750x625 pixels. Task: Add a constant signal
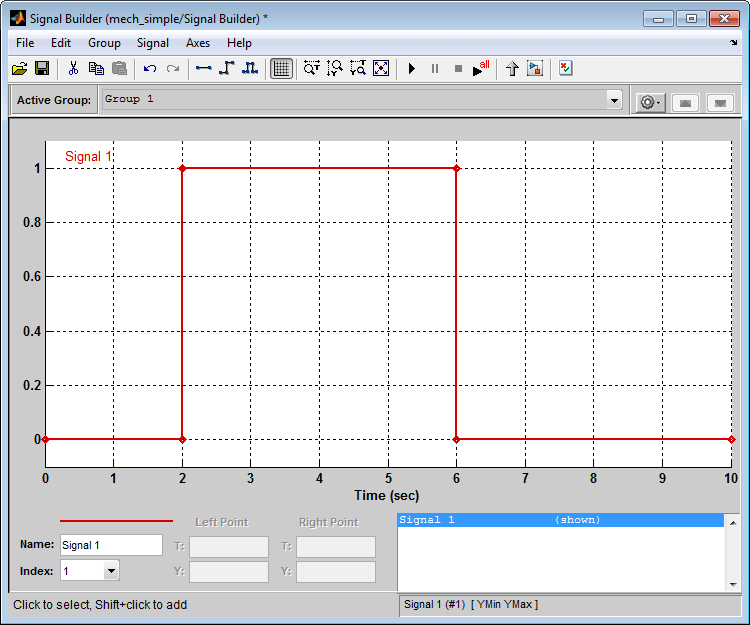tap(204, 69)
